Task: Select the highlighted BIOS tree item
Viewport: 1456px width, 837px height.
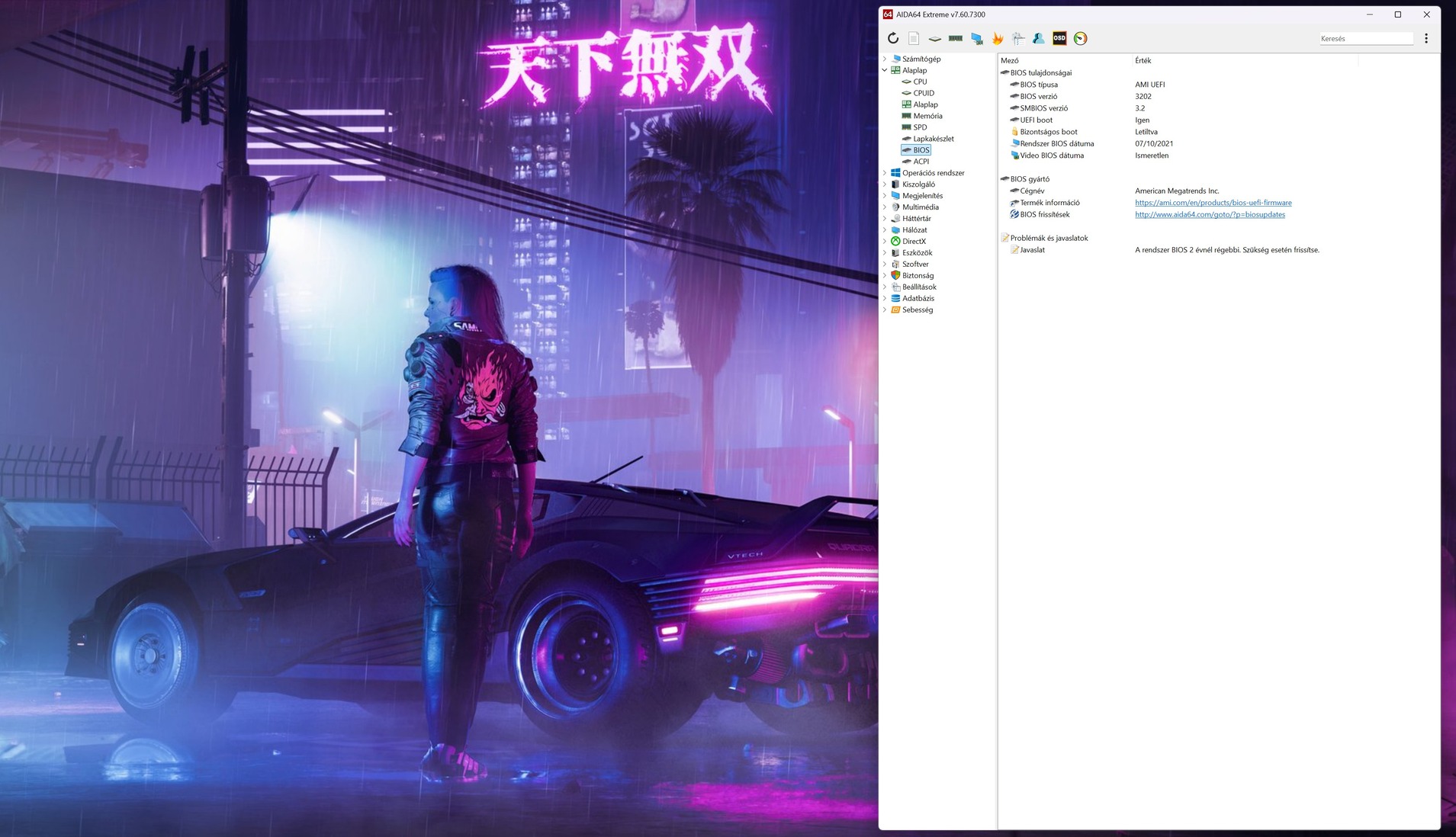Action: pos(921,150)
